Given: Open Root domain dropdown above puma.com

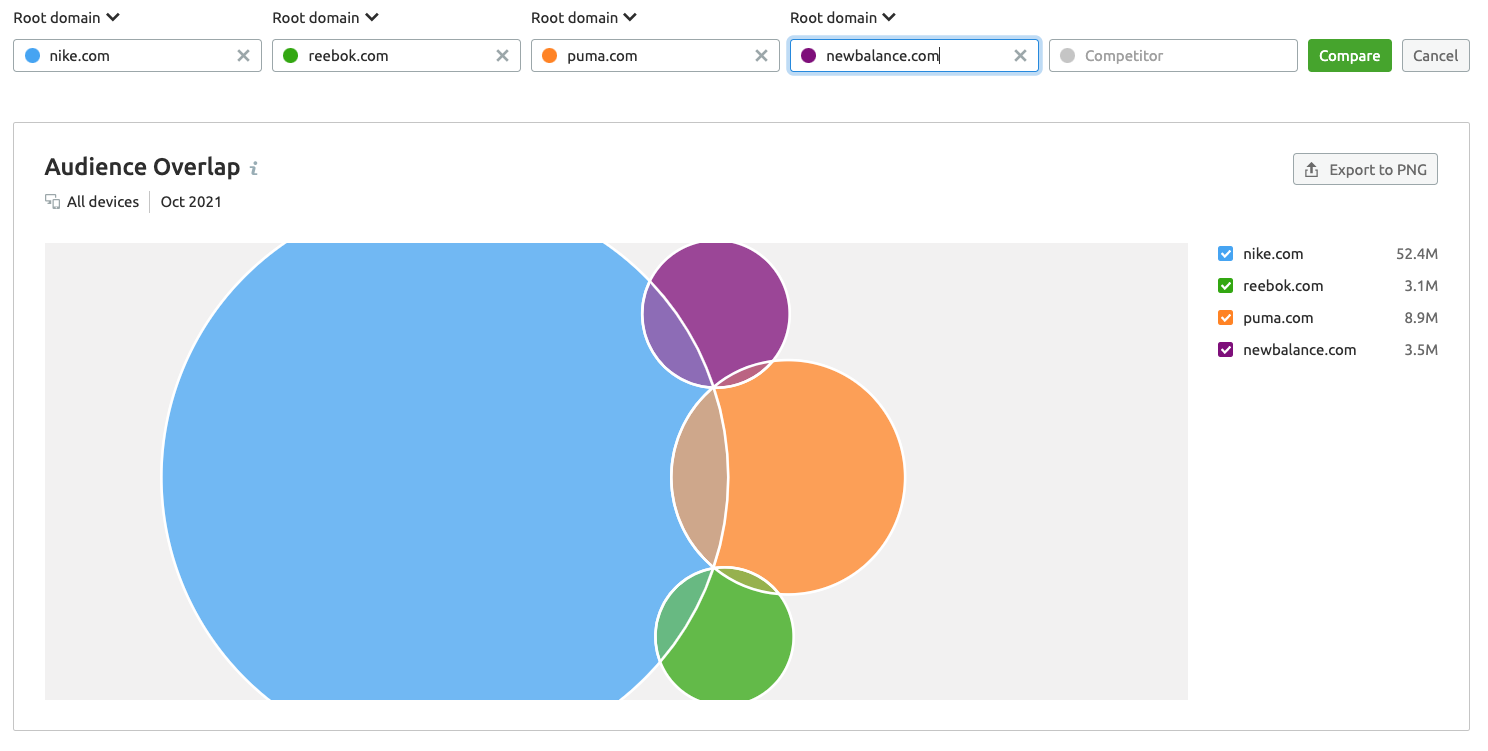Looking at the screenshot, I should click(585, 18).
